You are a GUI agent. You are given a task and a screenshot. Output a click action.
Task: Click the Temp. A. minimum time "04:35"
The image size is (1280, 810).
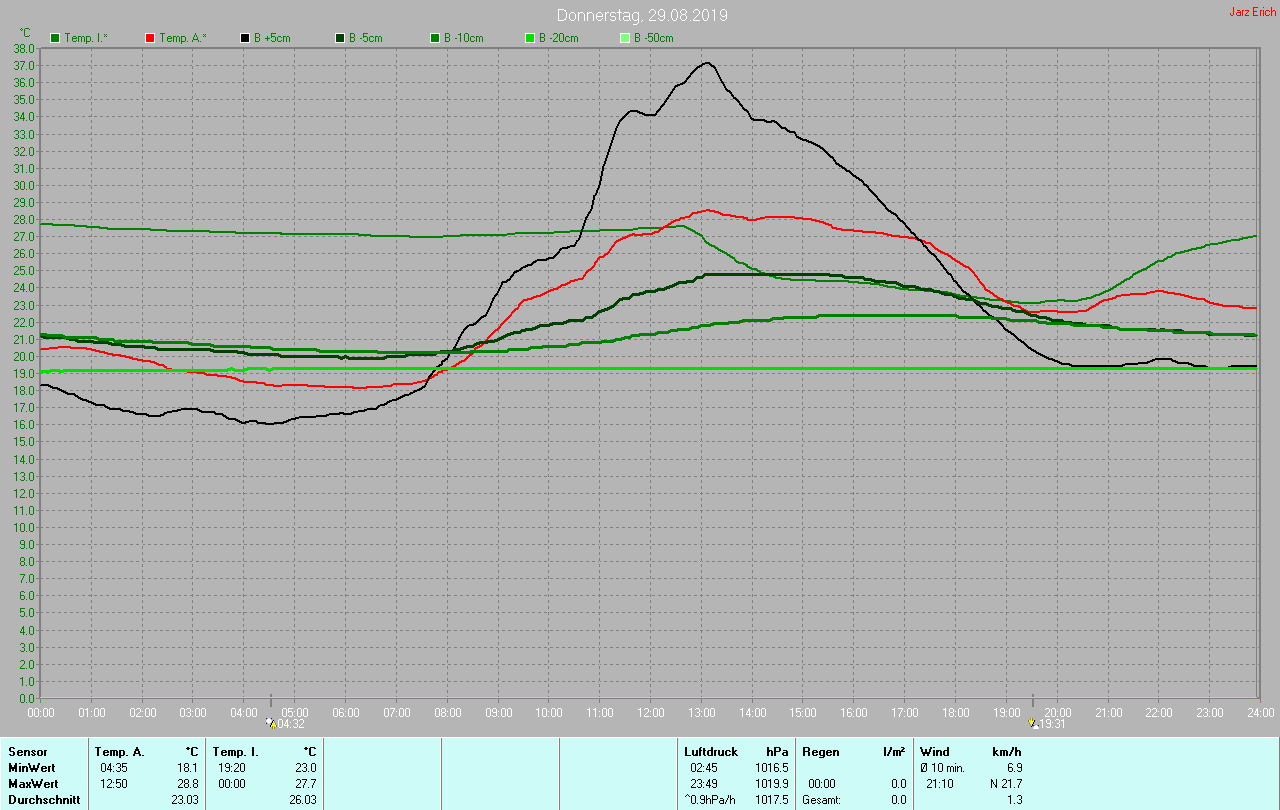tap(114, 768)
